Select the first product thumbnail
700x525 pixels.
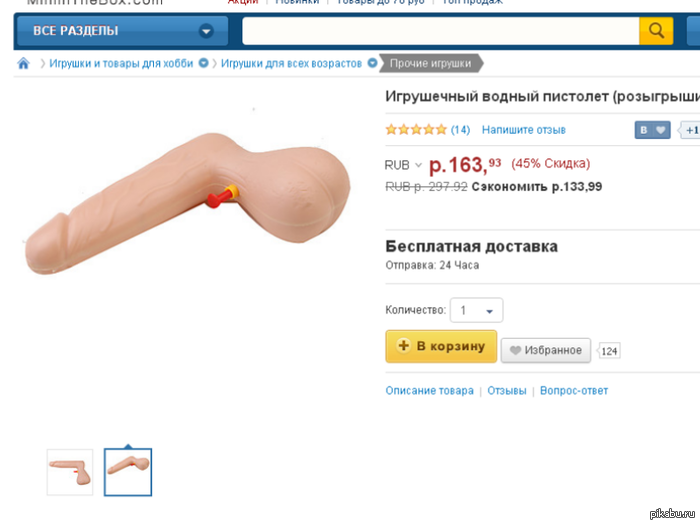(70, 472)
